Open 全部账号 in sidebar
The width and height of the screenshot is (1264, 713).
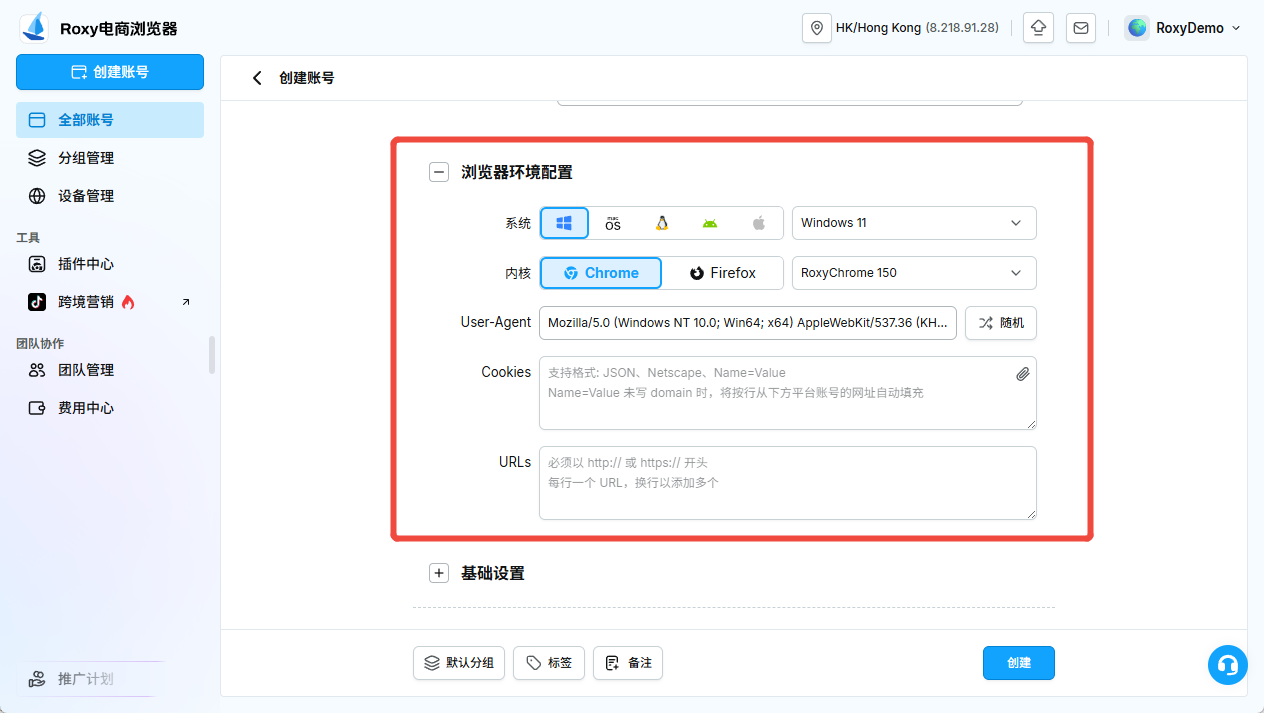(110, 120)
